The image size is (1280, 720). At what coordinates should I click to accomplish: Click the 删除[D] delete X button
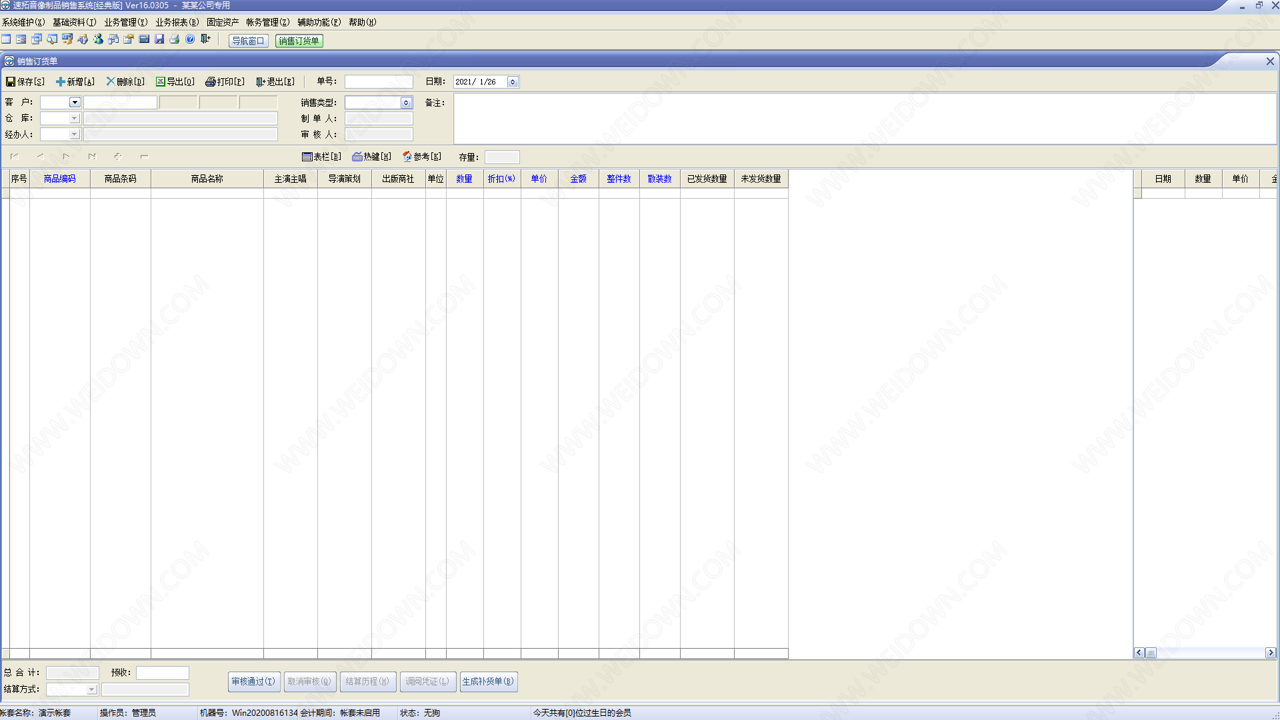click(x=125, y=82)
